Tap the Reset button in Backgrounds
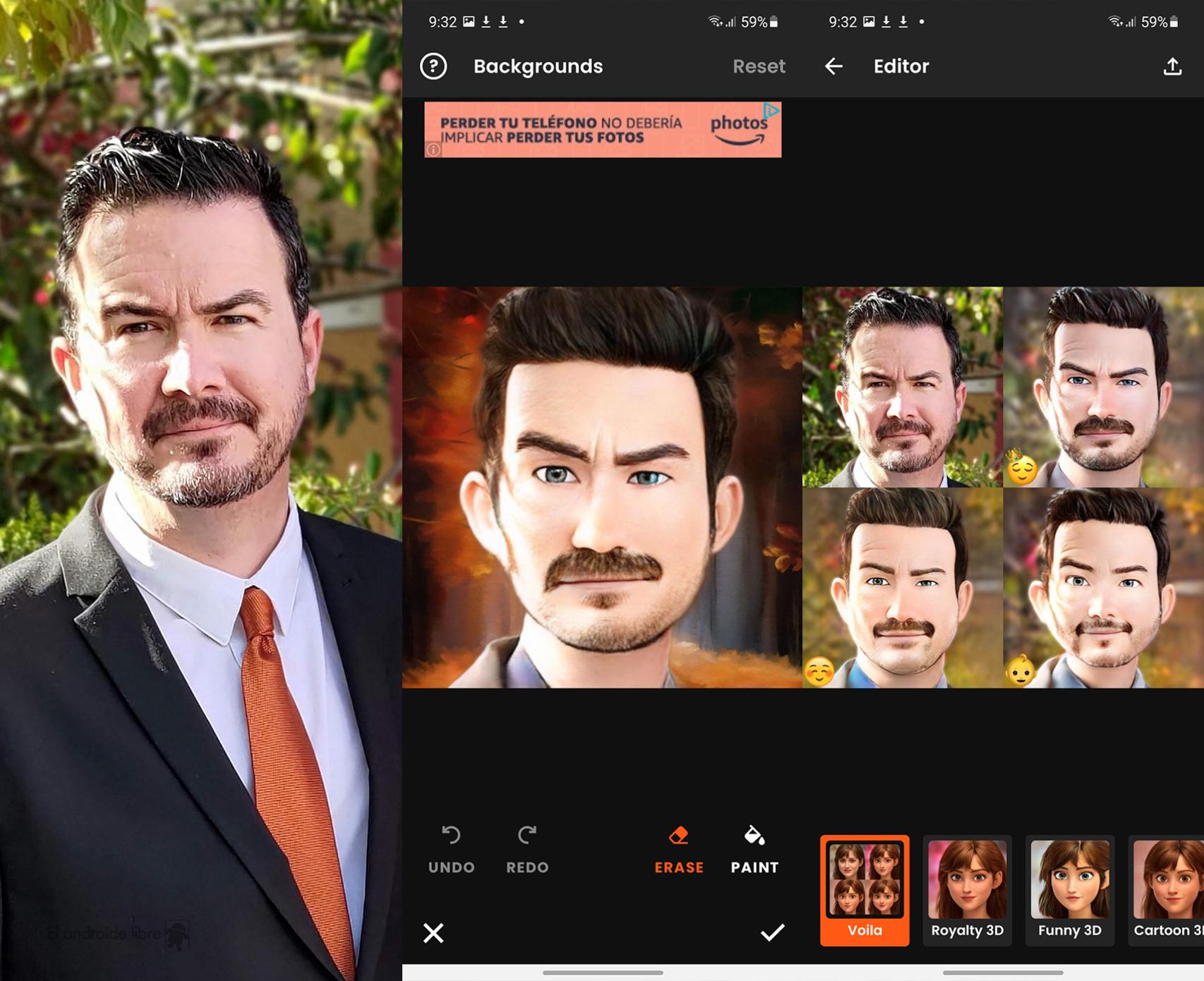This screenshot has width=1204, height=981. 758,66
